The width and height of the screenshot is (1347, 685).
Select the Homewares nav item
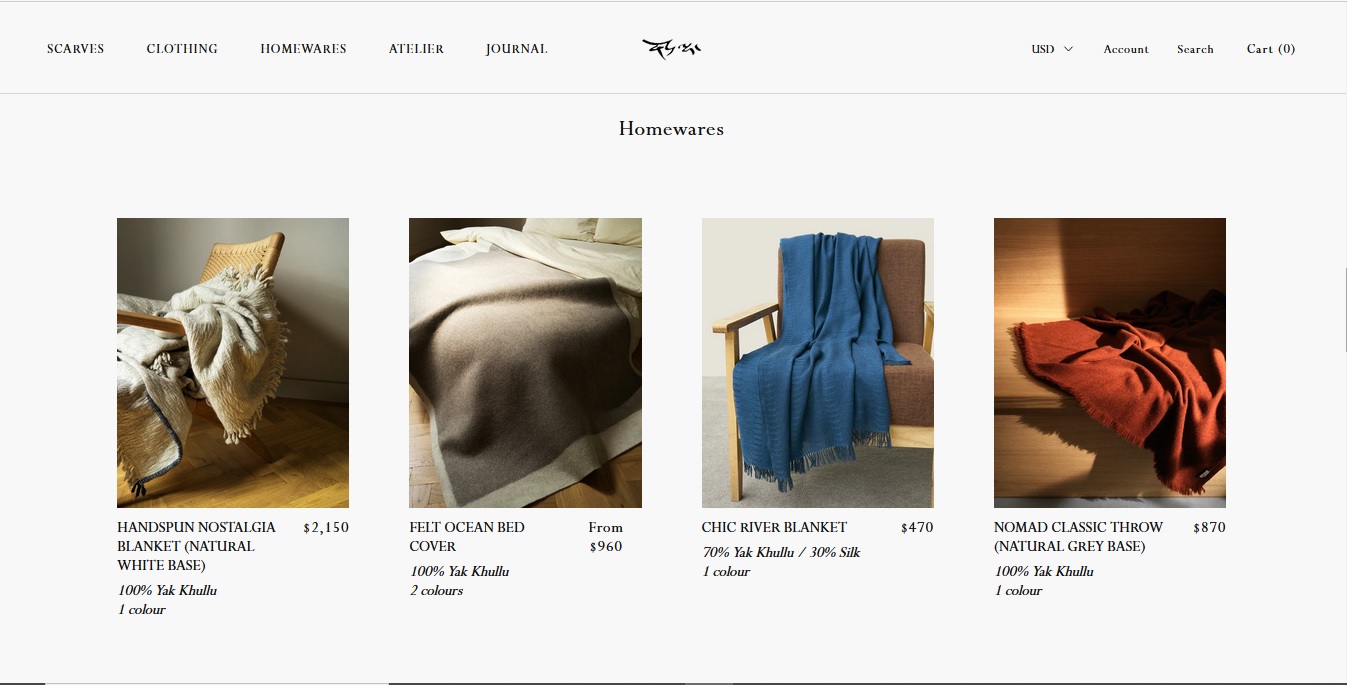coord(303,49)
